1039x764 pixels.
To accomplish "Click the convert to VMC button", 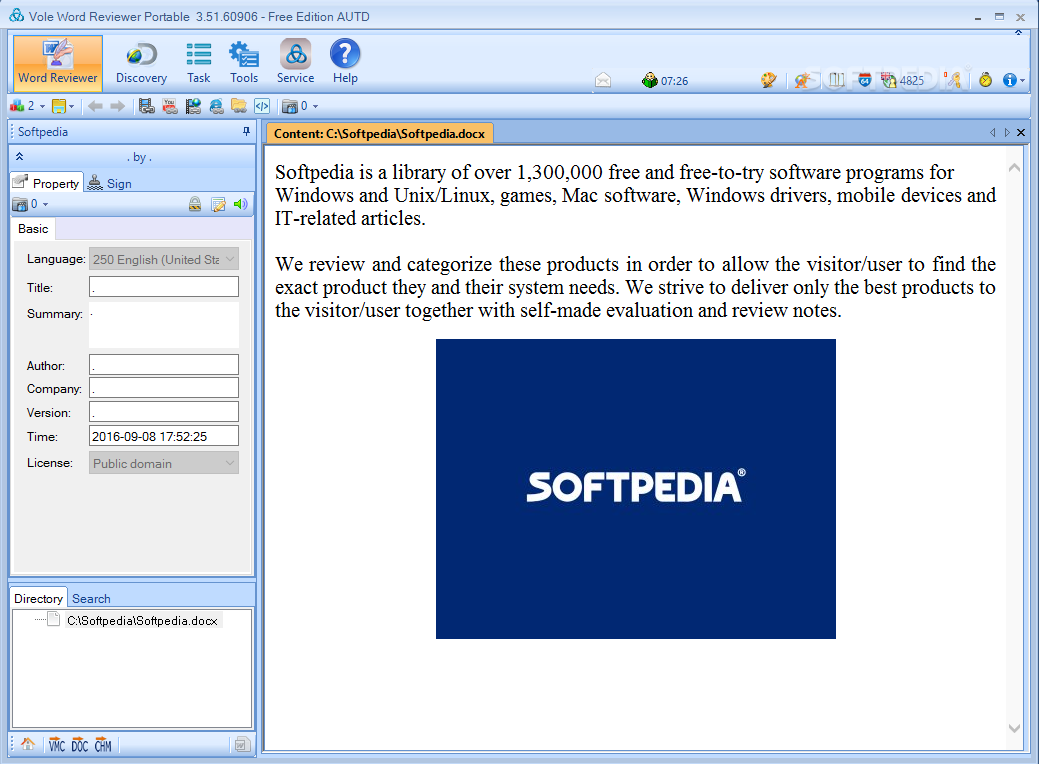I will coord(56,745).
